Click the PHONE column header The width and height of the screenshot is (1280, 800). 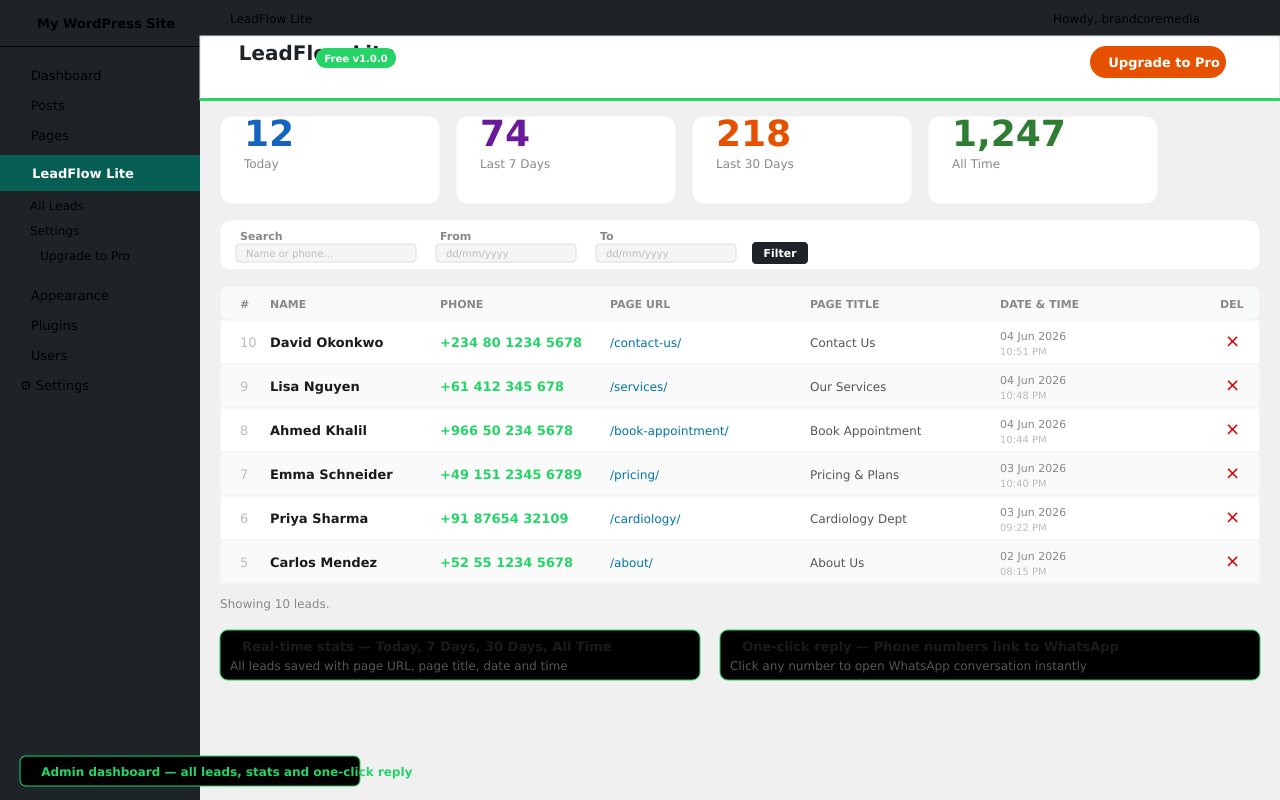pyautogui.click(x=461, y=304)
